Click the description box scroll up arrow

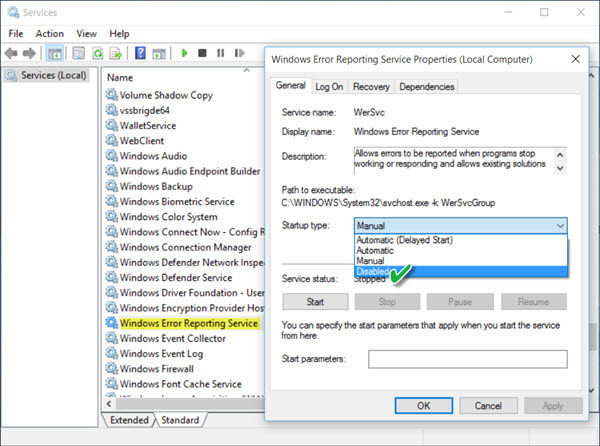(560, 155)
